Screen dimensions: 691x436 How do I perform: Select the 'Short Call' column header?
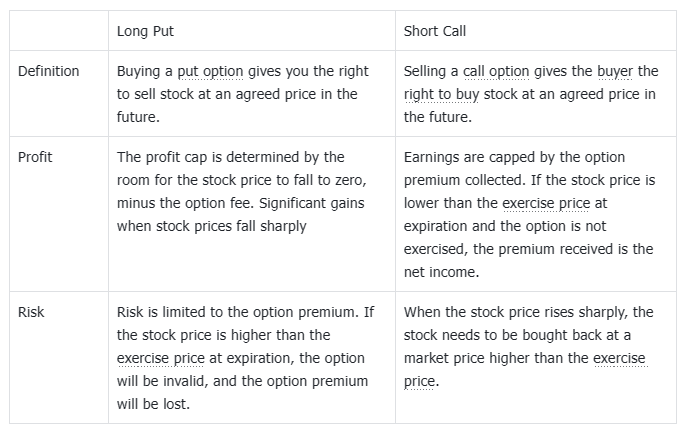[x=435, y=31]
